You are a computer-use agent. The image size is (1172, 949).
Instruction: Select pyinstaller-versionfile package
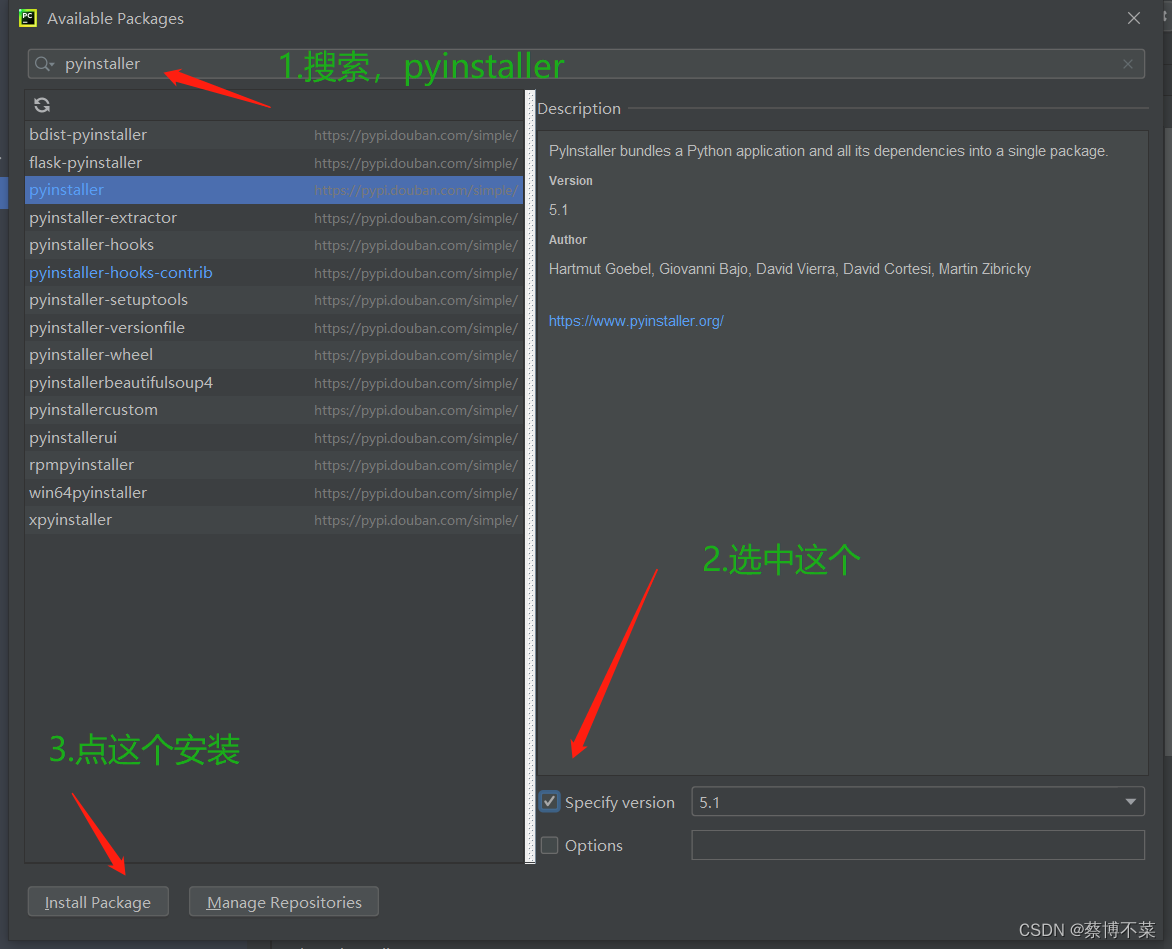coord(274,327)
